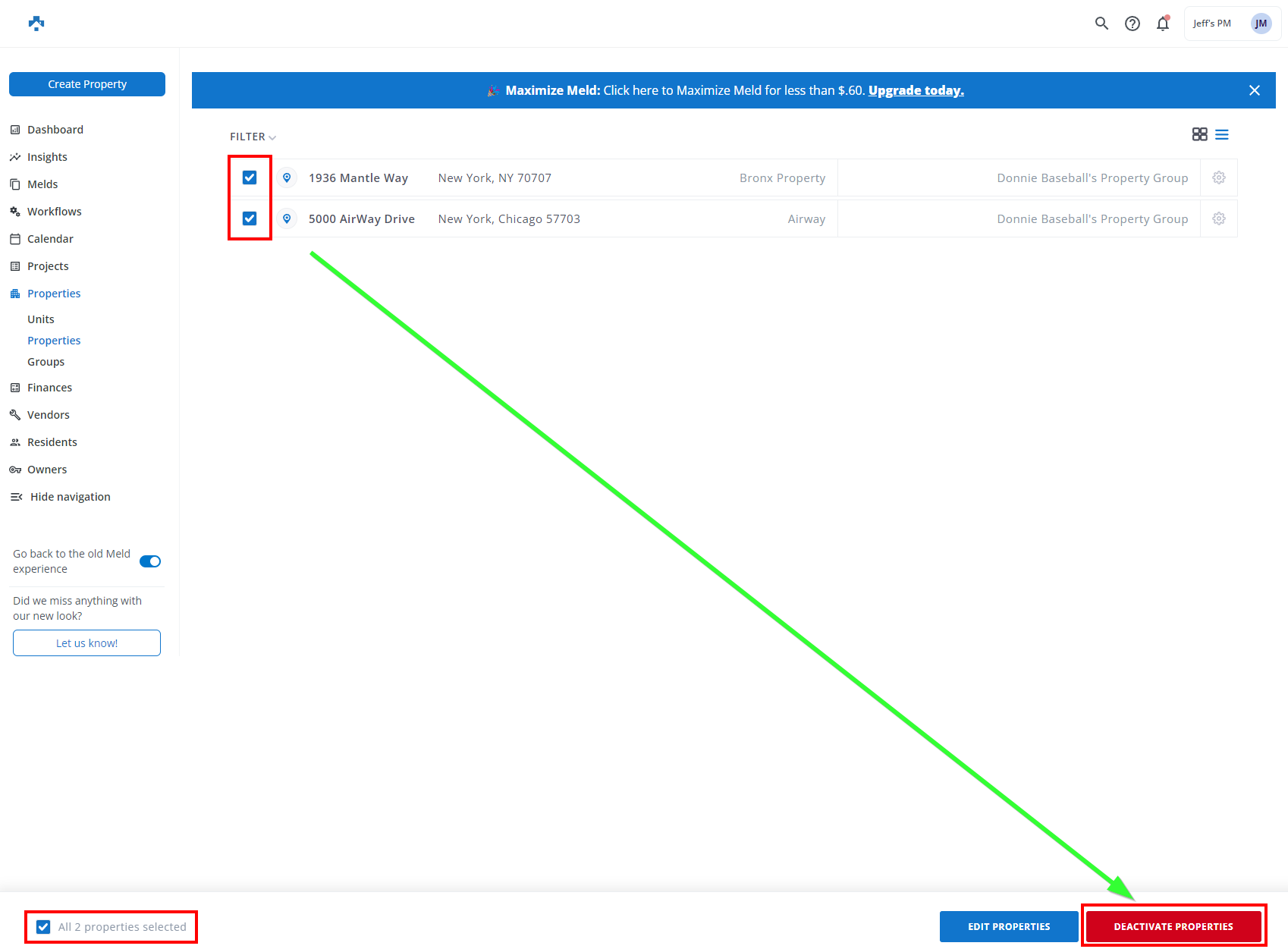Toggle the old Meld experience switch
Viewport: 1288px width, 949px height.
150,561
